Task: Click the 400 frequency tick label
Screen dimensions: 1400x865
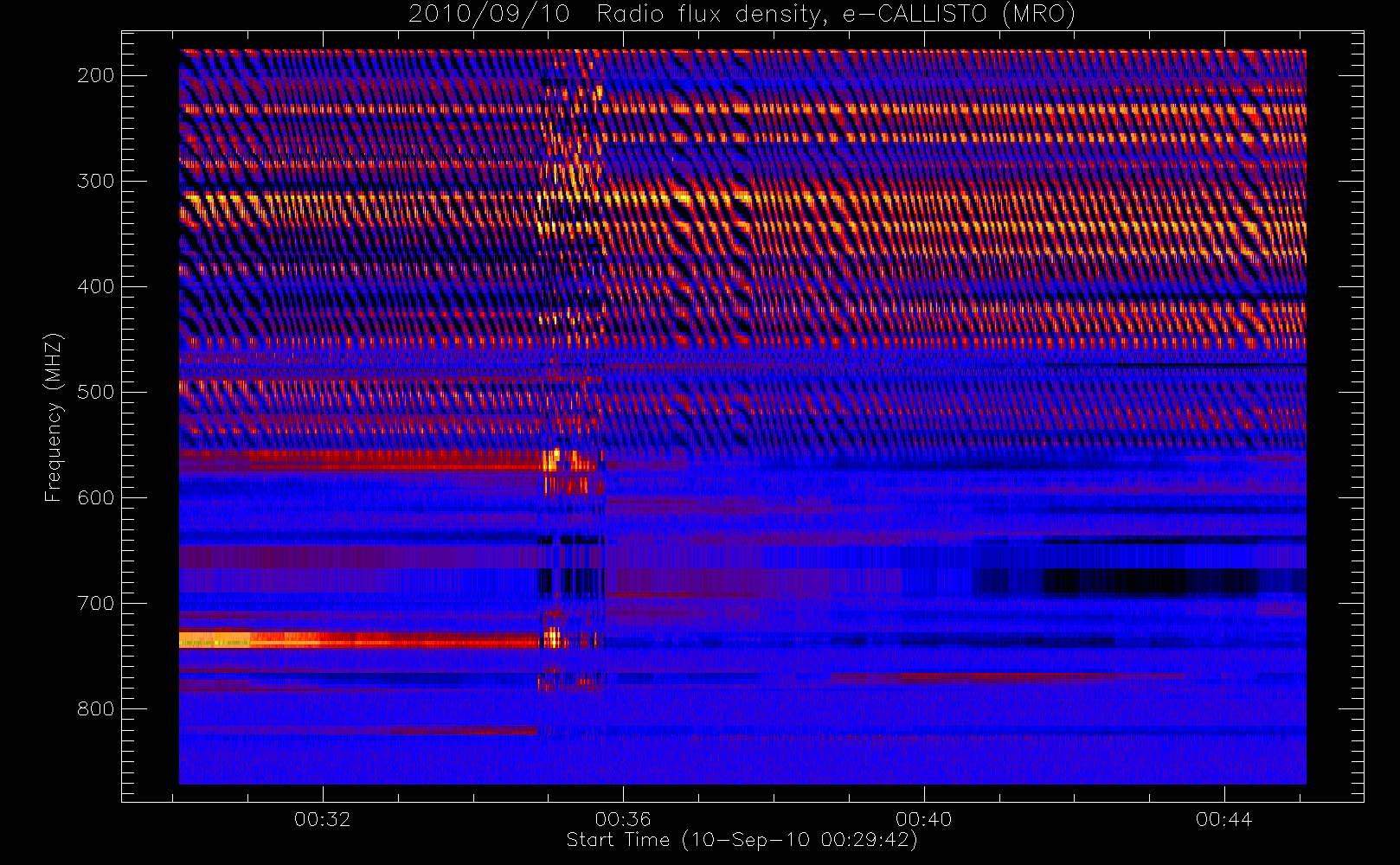Action: click(96, 286)
